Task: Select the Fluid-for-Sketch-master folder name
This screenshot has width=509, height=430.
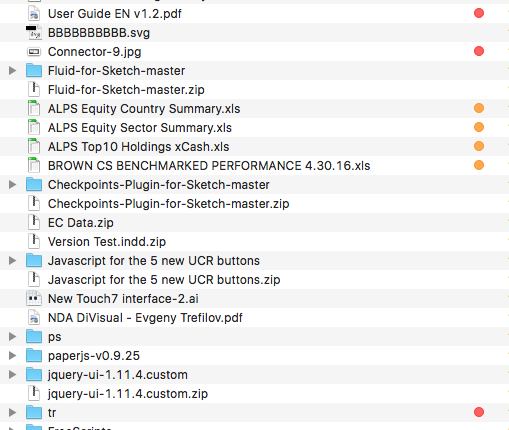Action: [x=116, y=71]
